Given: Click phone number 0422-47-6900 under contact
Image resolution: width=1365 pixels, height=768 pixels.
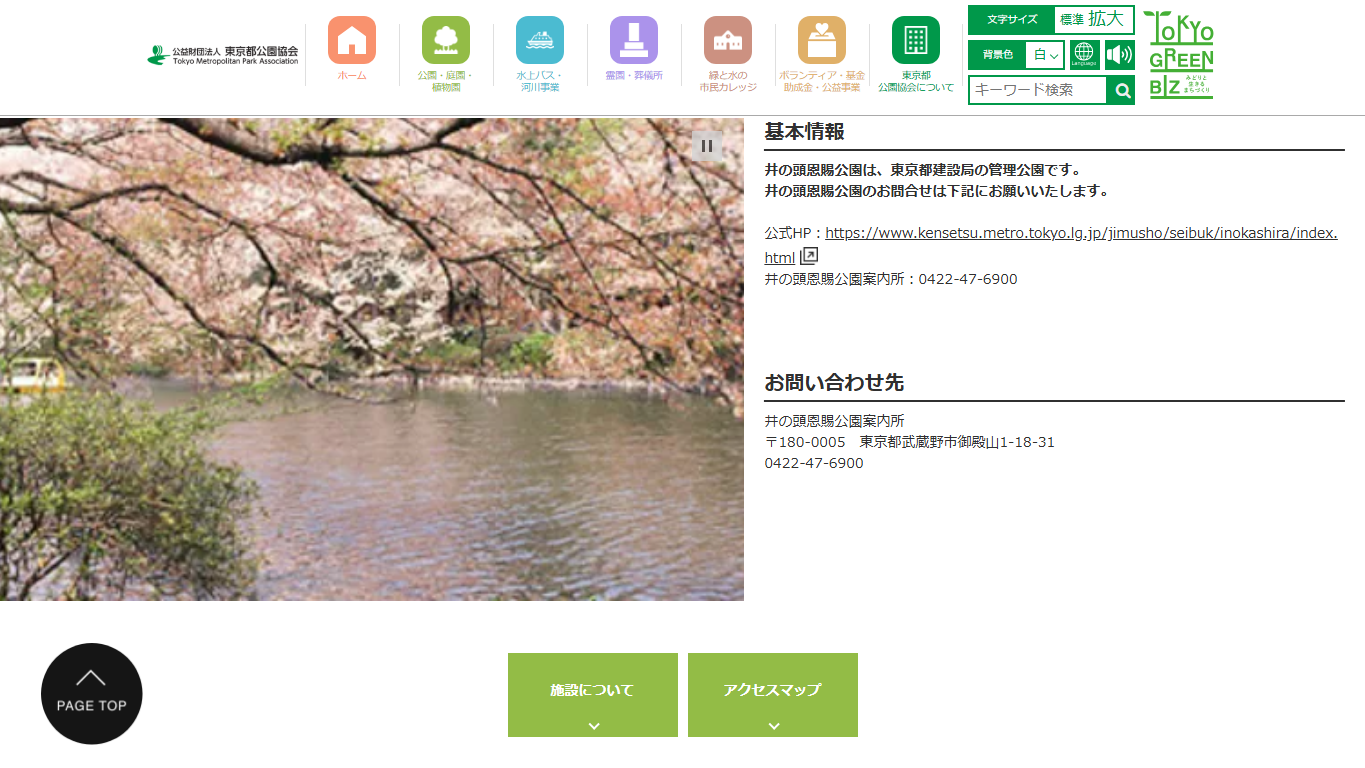Looking at the screenshot, I should [814, 463].
